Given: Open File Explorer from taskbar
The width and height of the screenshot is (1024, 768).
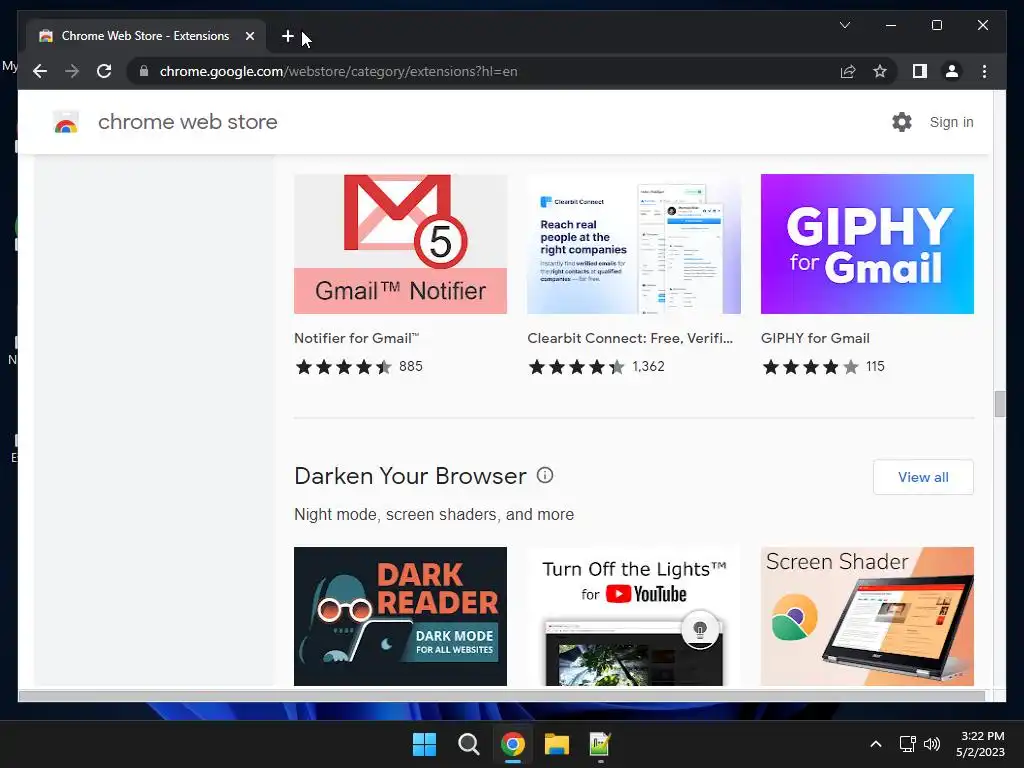Looking at the screenshot, I should tap(557, 744).
